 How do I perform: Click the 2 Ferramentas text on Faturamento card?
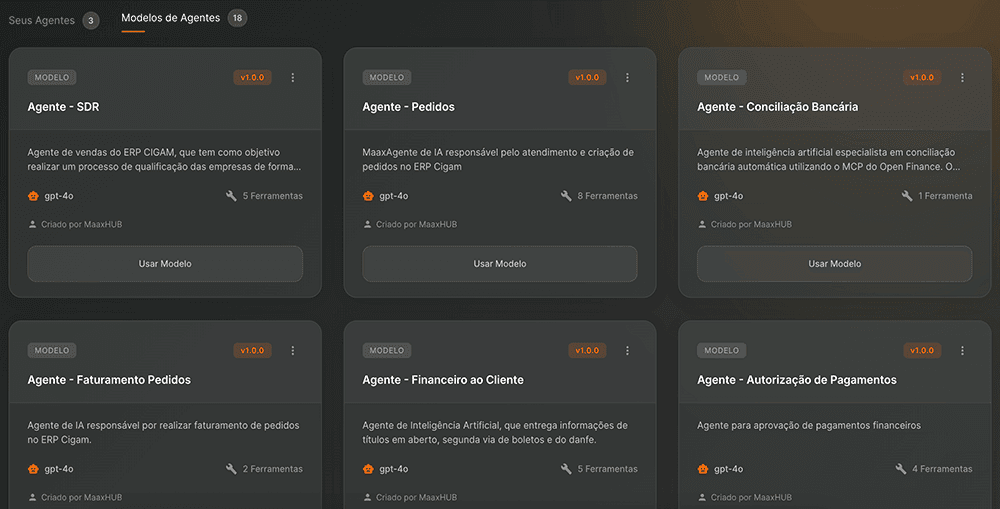pyautogui.click(x=272, y=469)
